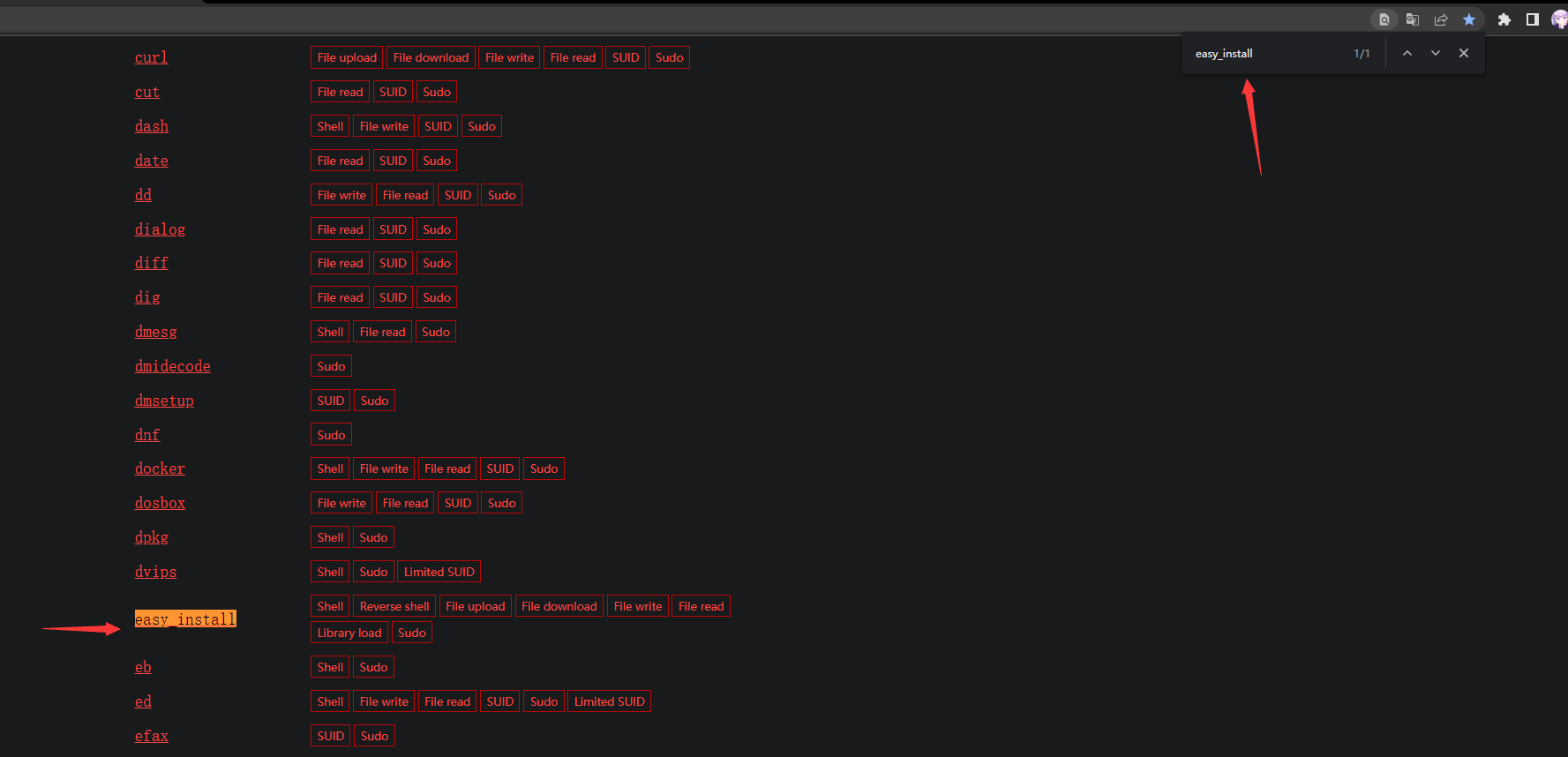
Task: Open the cut binary link
Action: 147,92
